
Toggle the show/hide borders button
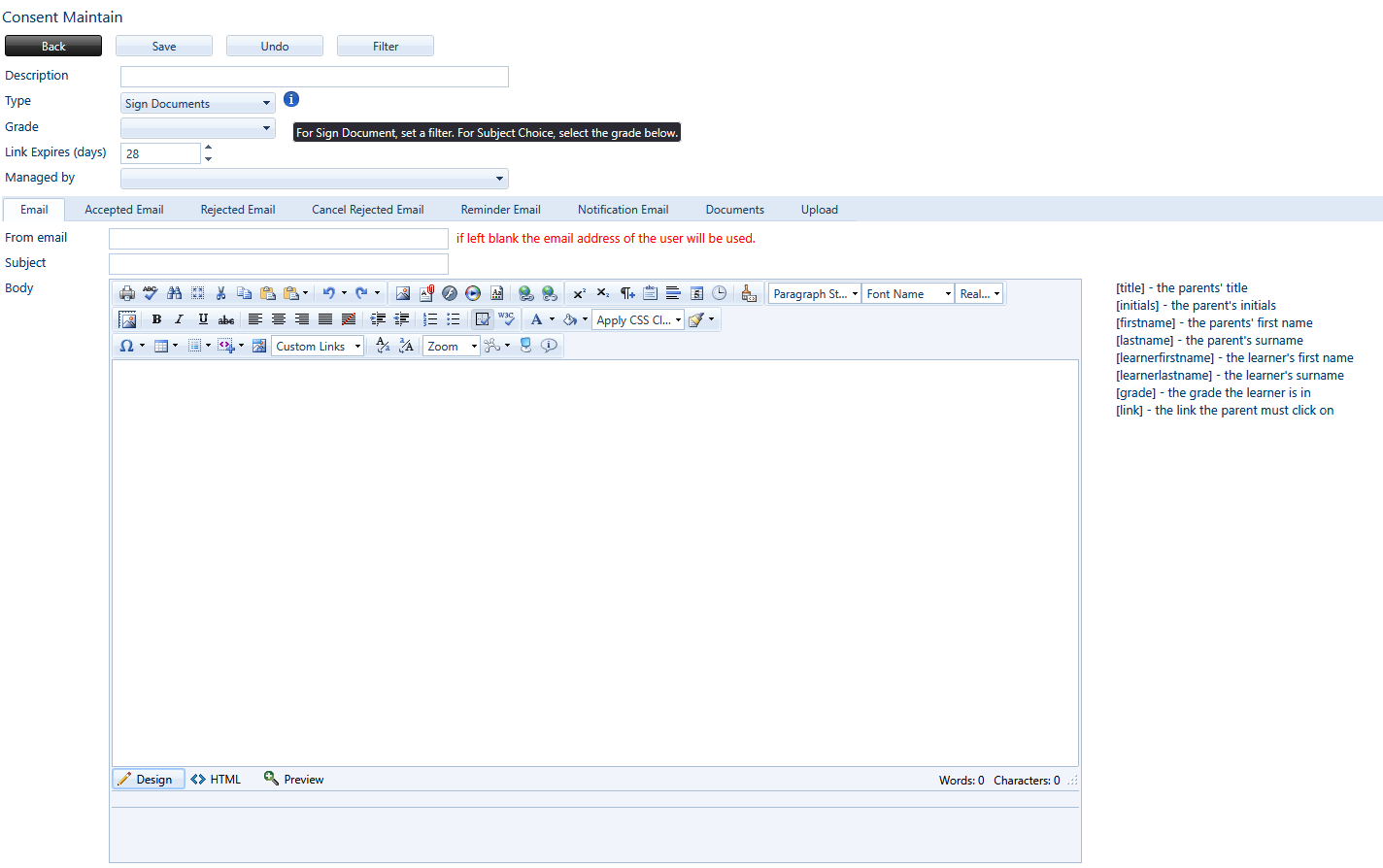click(x=483, y=319)
